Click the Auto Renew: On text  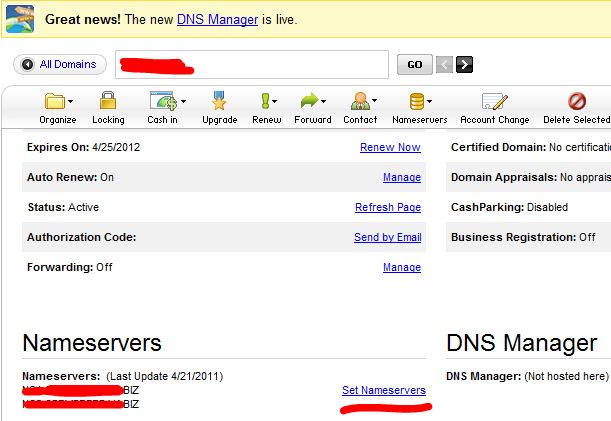pyautogui.click(x=71, y=177)
